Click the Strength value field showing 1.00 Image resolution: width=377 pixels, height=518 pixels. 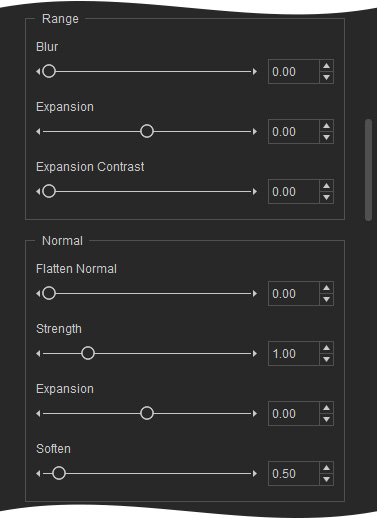(294, 354)
